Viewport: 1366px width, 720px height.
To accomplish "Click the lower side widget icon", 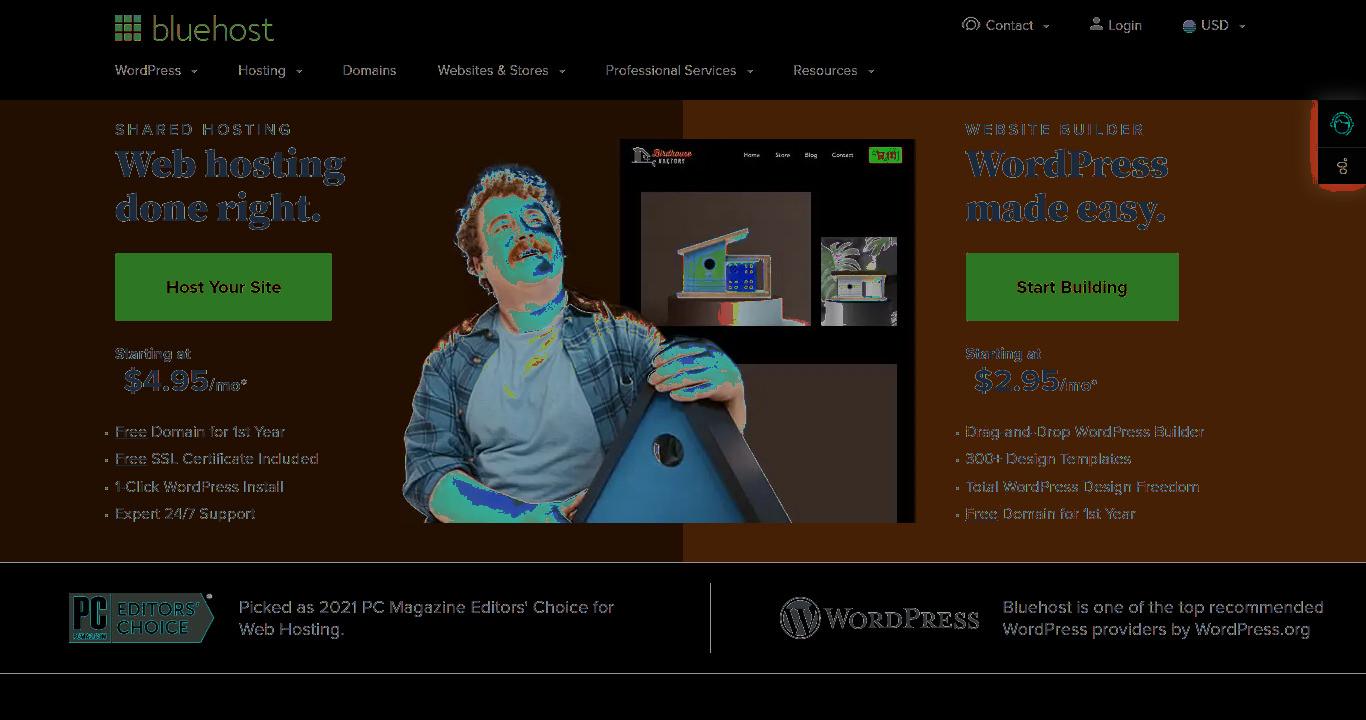I will tap(1342, 166).
